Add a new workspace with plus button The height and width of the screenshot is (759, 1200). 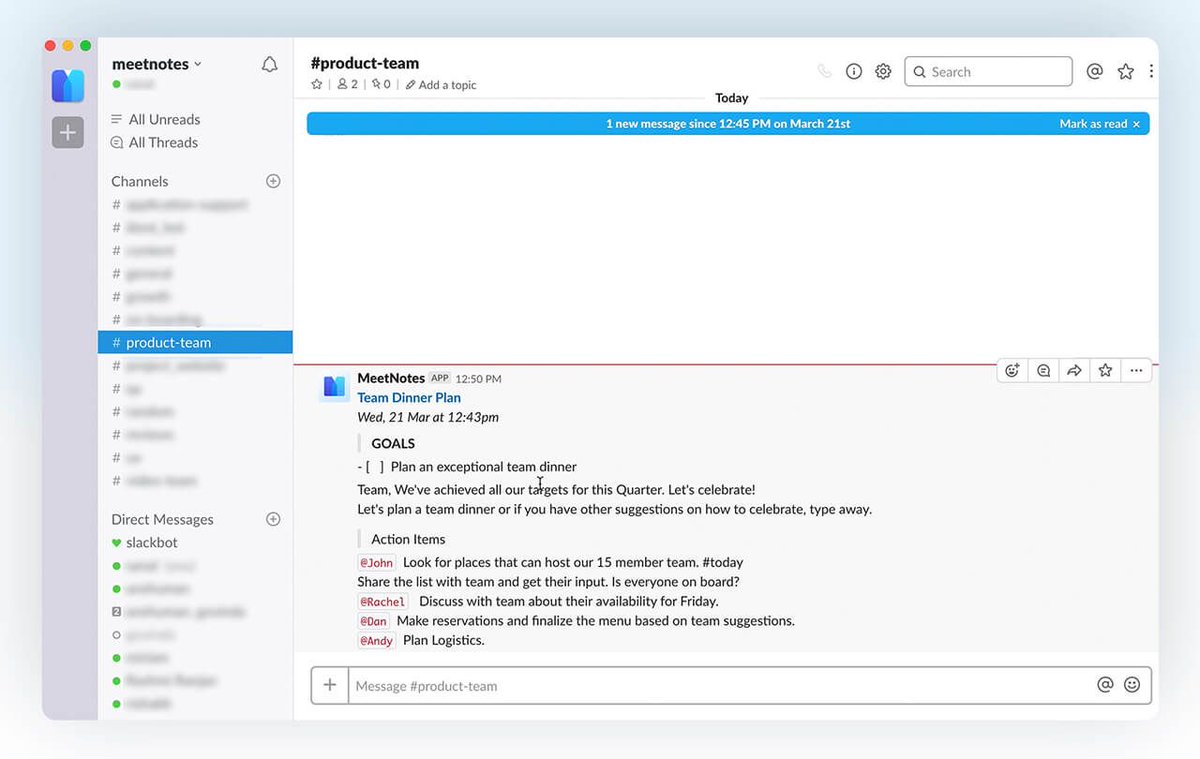68,132
